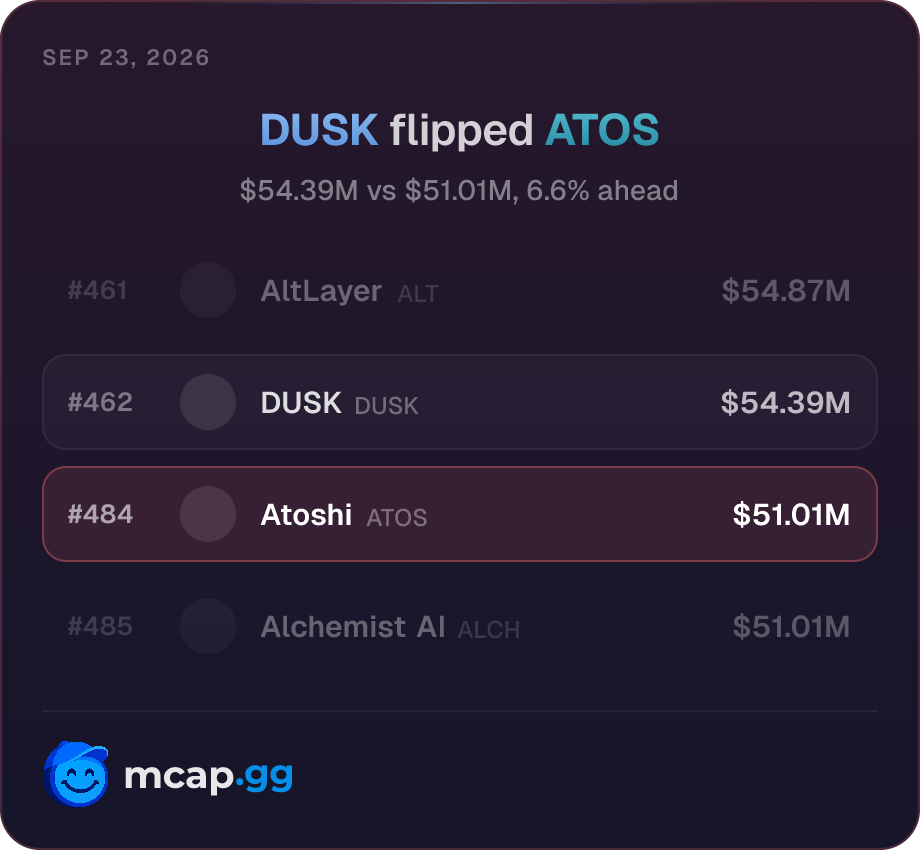Screen dimensions: 920x850
Task: Open the DUSK rank #462 row
Action: (460, 402)
